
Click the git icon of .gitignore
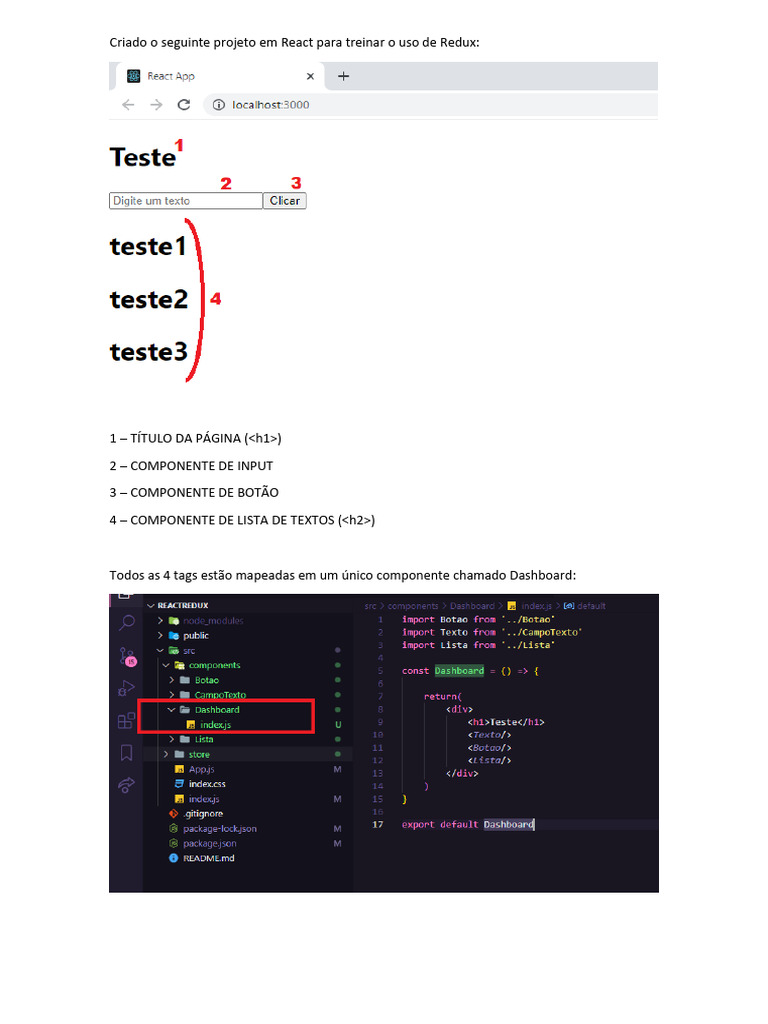coord(173,814)
